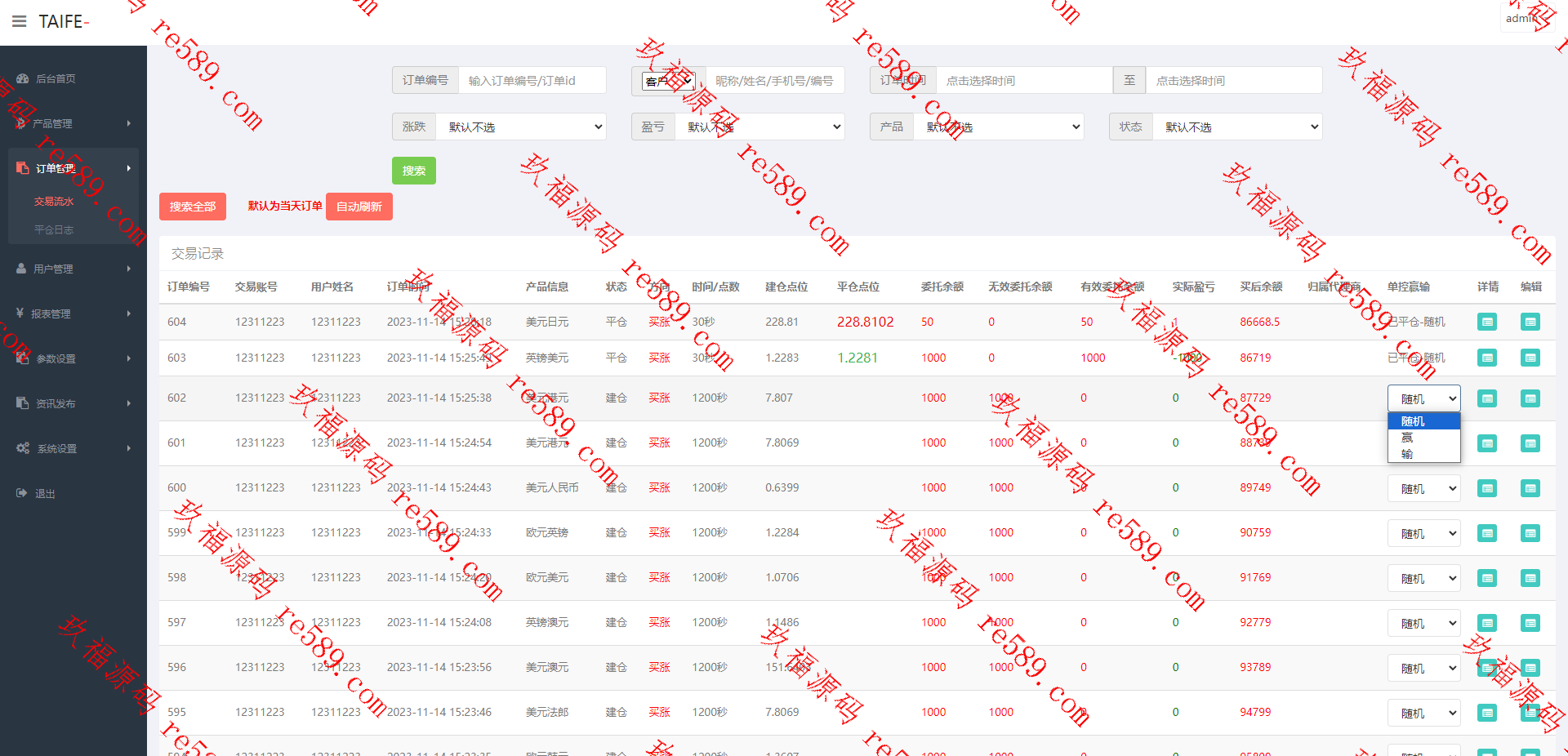View details icon for order 604
This screenshot has width=1568, height=756.
[x=1487, y=322]
